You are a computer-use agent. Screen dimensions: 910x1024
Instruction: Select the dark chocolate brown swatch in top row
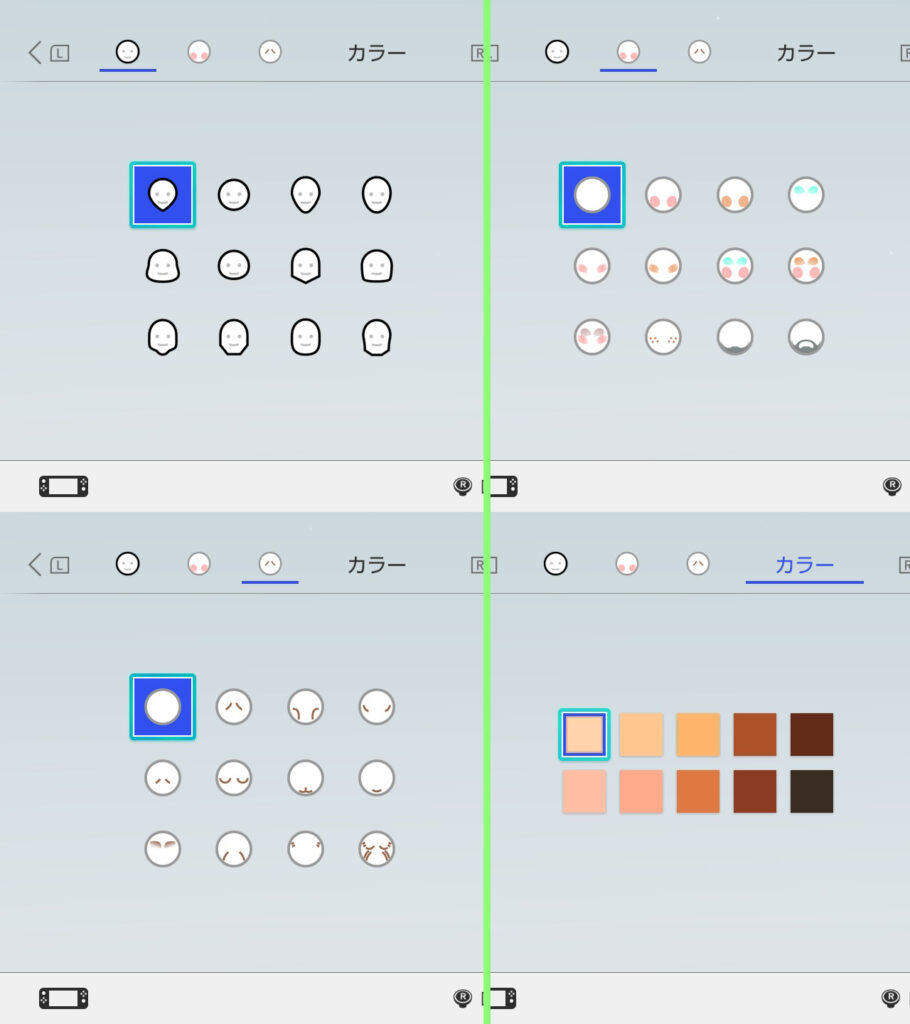tap(811, 735)
